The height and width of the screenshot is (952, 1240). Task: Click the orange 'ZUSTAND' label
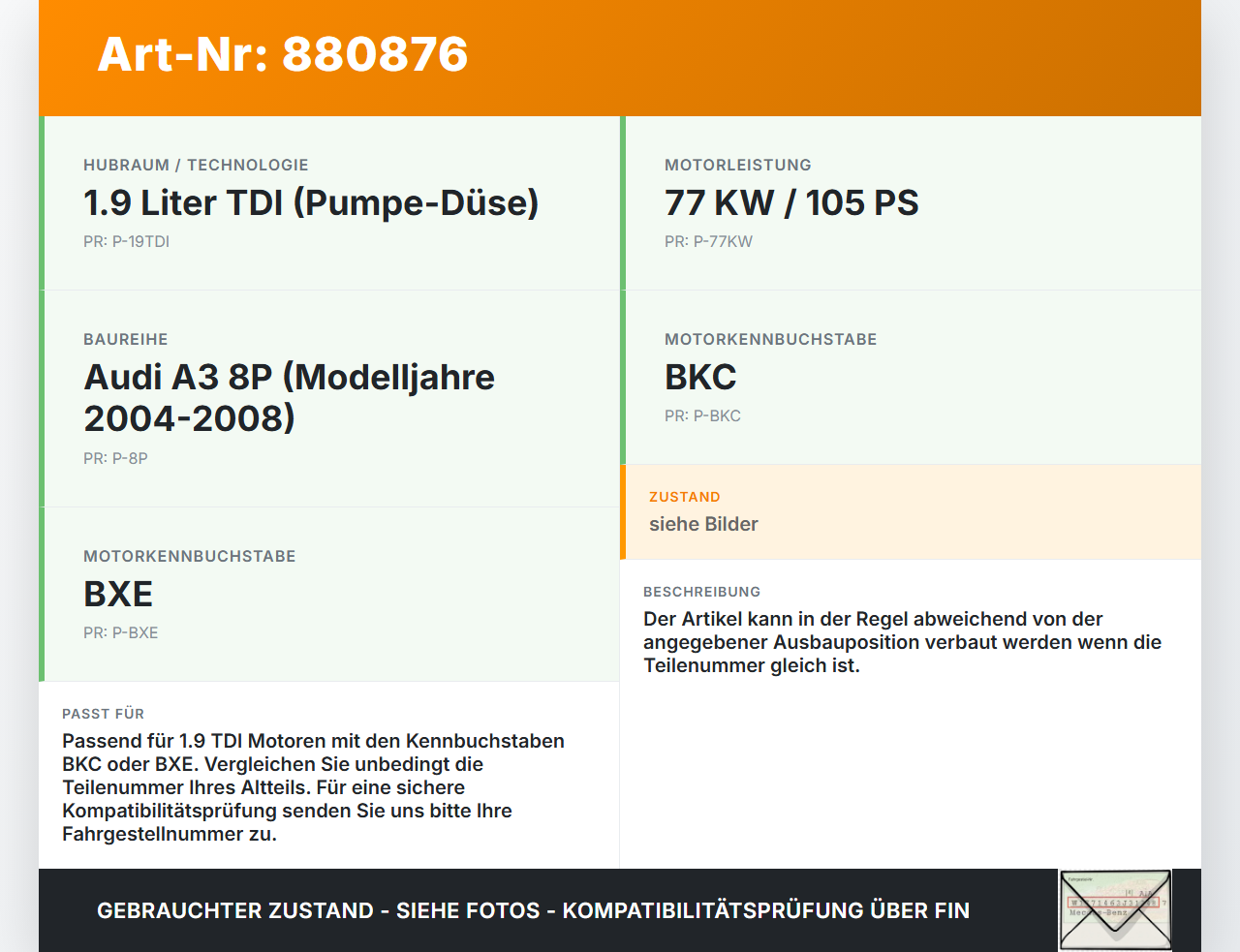[x=685, y=497]
